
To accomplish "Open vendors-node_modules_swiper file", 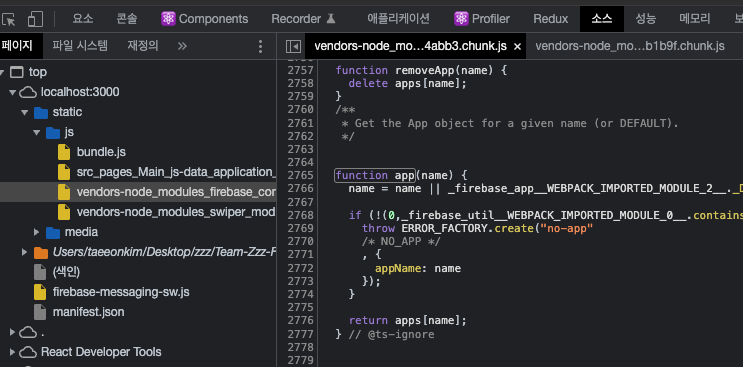I will pyautogui.click(x=176, y=212).
